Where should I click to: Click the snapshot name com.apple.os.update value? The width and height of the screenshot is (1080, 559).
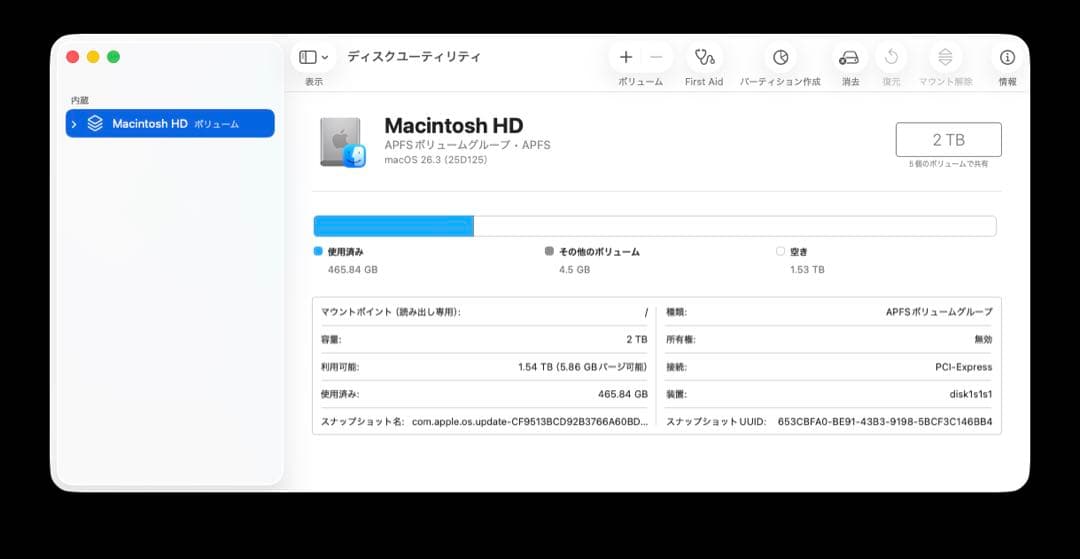(530, 421)
